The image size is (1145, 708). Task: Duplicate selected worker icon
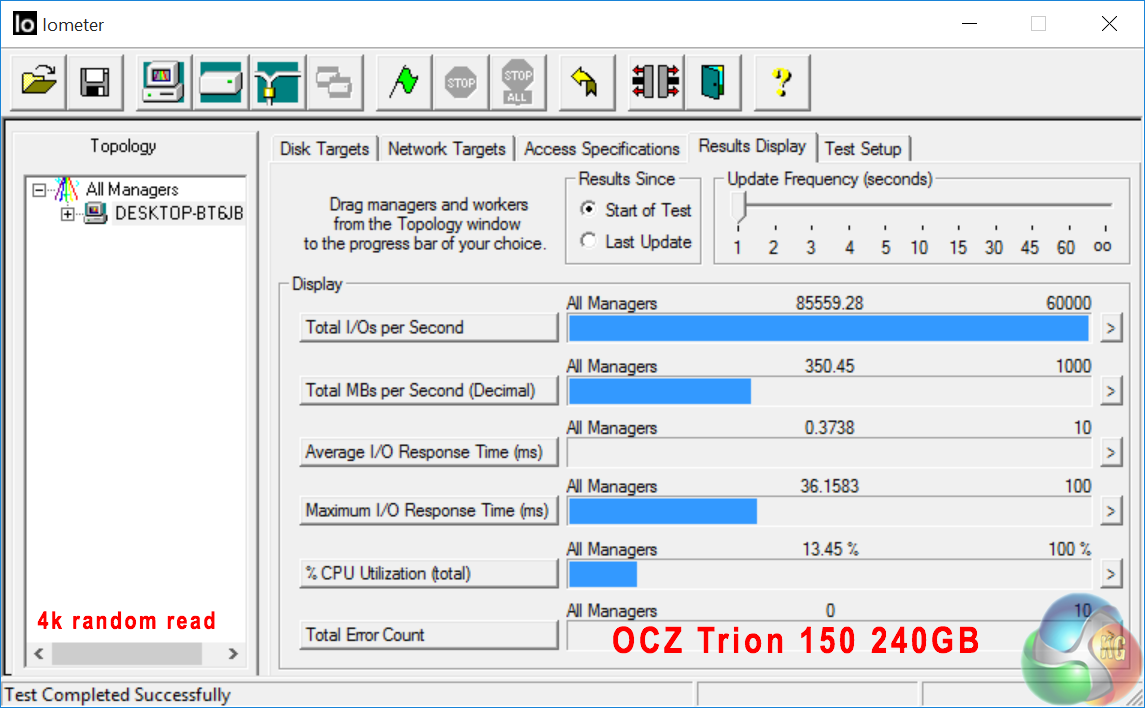pos(334,82)
